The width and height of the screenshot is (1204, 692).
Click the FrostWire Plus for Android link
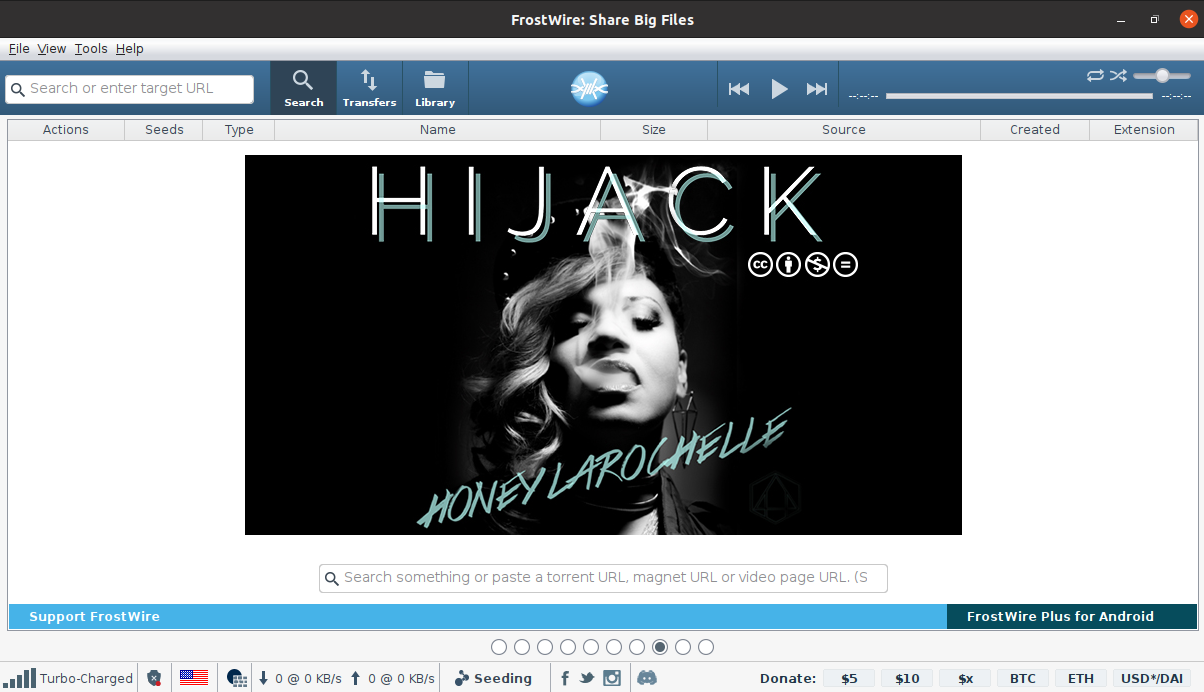pyautogui.click(x=1060, y=616)
